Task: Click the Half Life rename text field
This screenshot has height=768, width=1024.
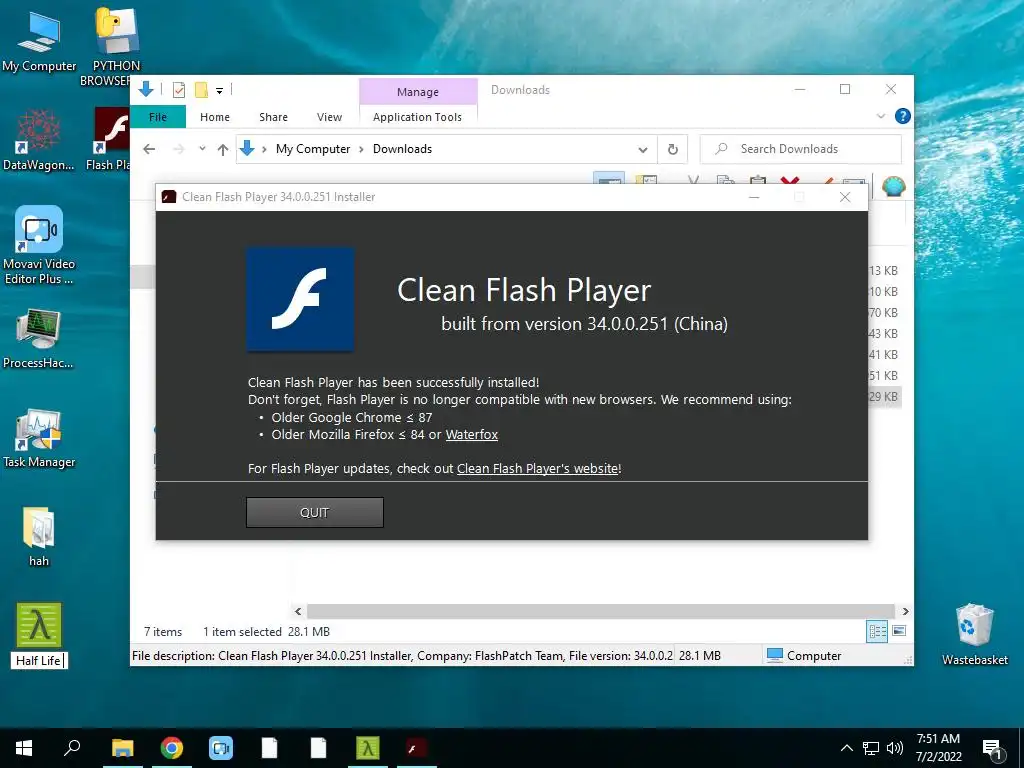Action: tap(39, 661)
